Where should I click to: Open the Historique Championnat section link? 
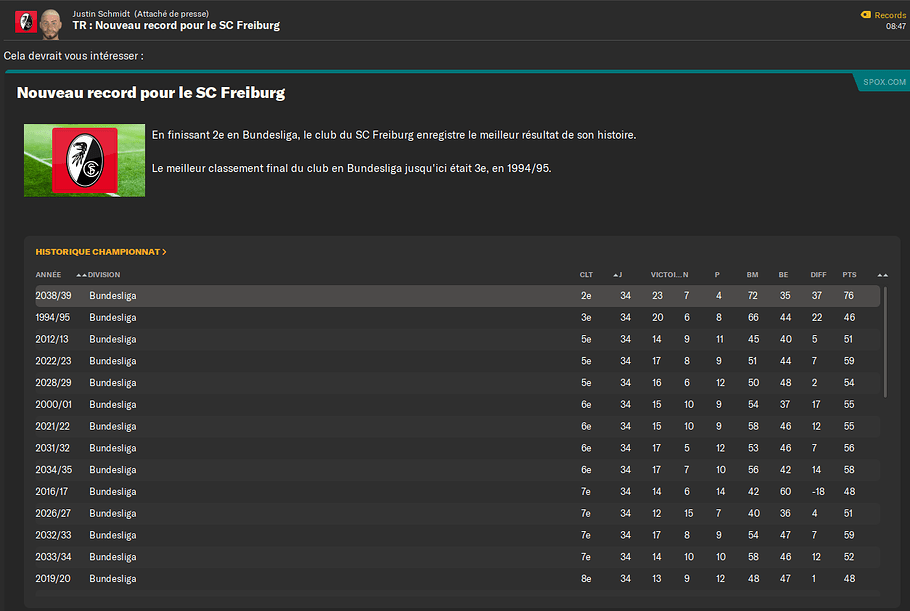pos(97,252)
